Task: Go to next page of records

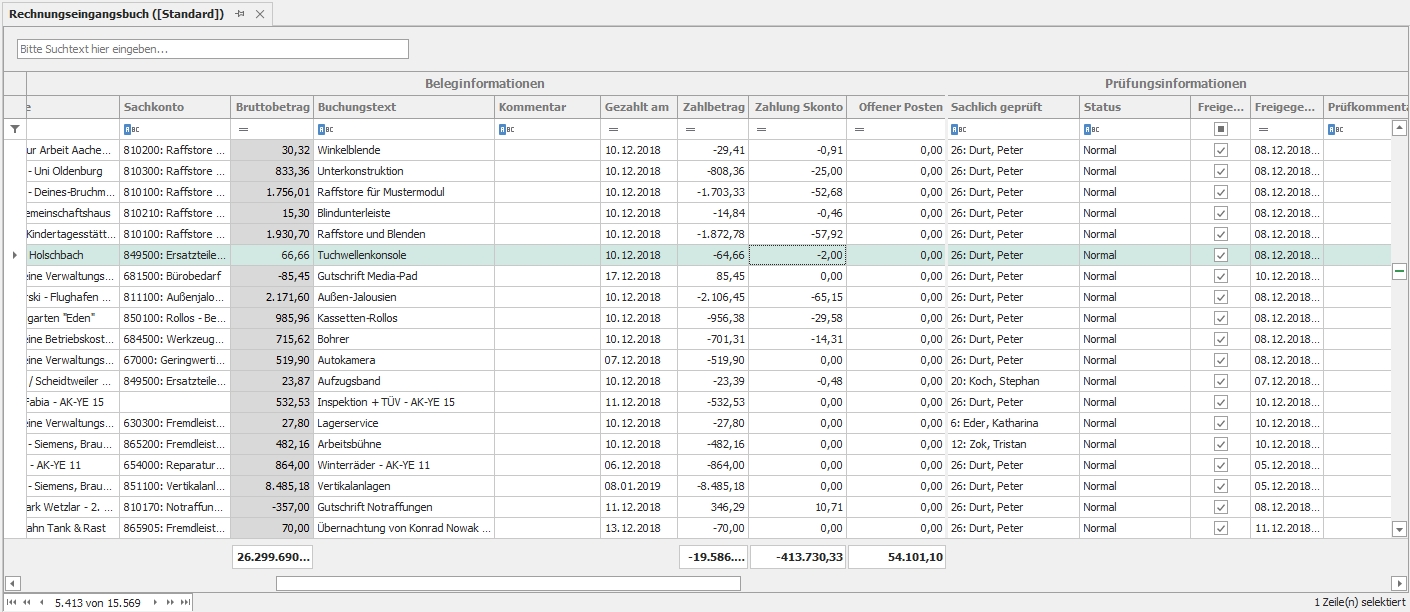Action: [171, 602]
